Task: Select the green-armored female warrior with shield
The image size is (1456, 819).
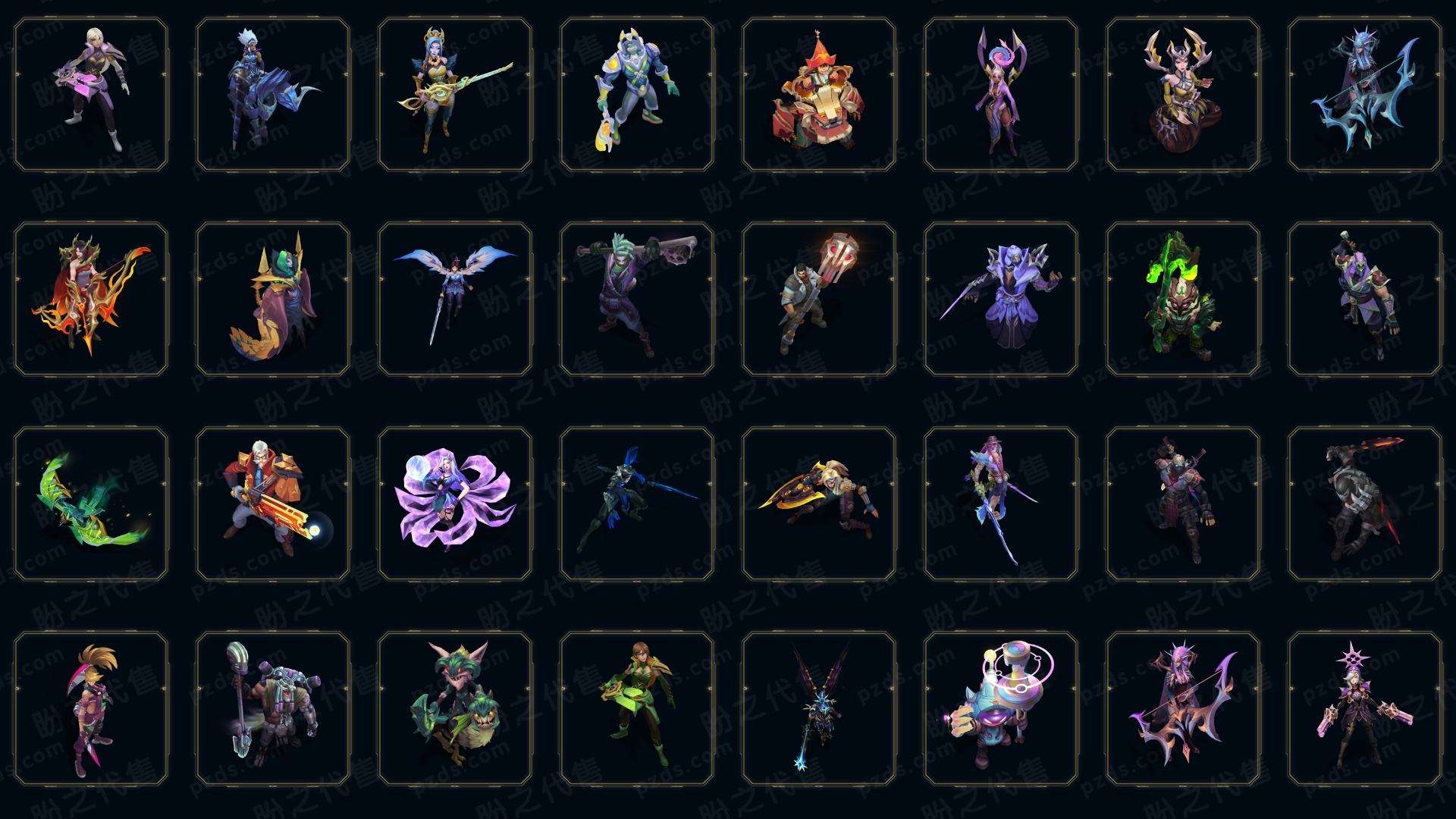Action: (x=637, y=708)
